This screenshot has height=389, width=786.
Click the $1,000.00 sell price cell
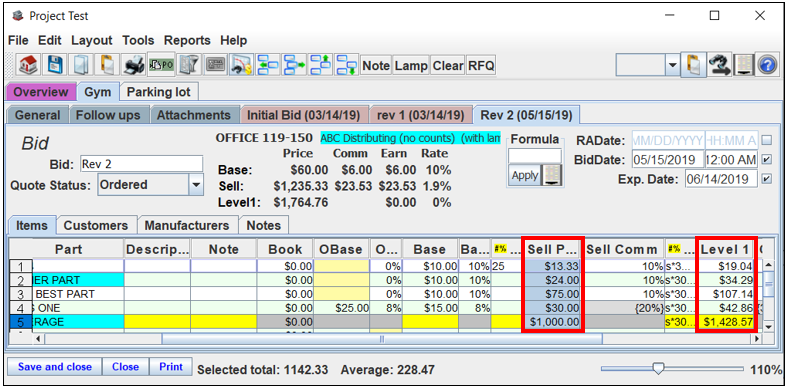[x=551, y=322]
